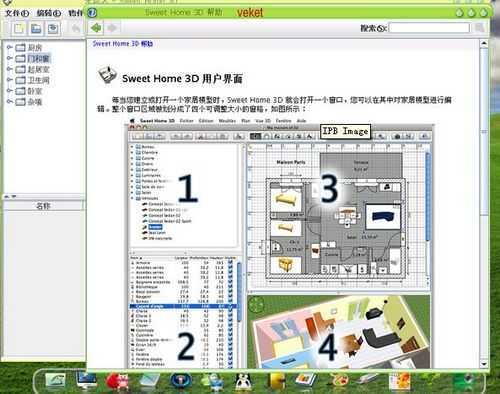Select the highlighted 门和窗 tree item
The width and height of the screenshot is (500, 394).
point(38,59)
